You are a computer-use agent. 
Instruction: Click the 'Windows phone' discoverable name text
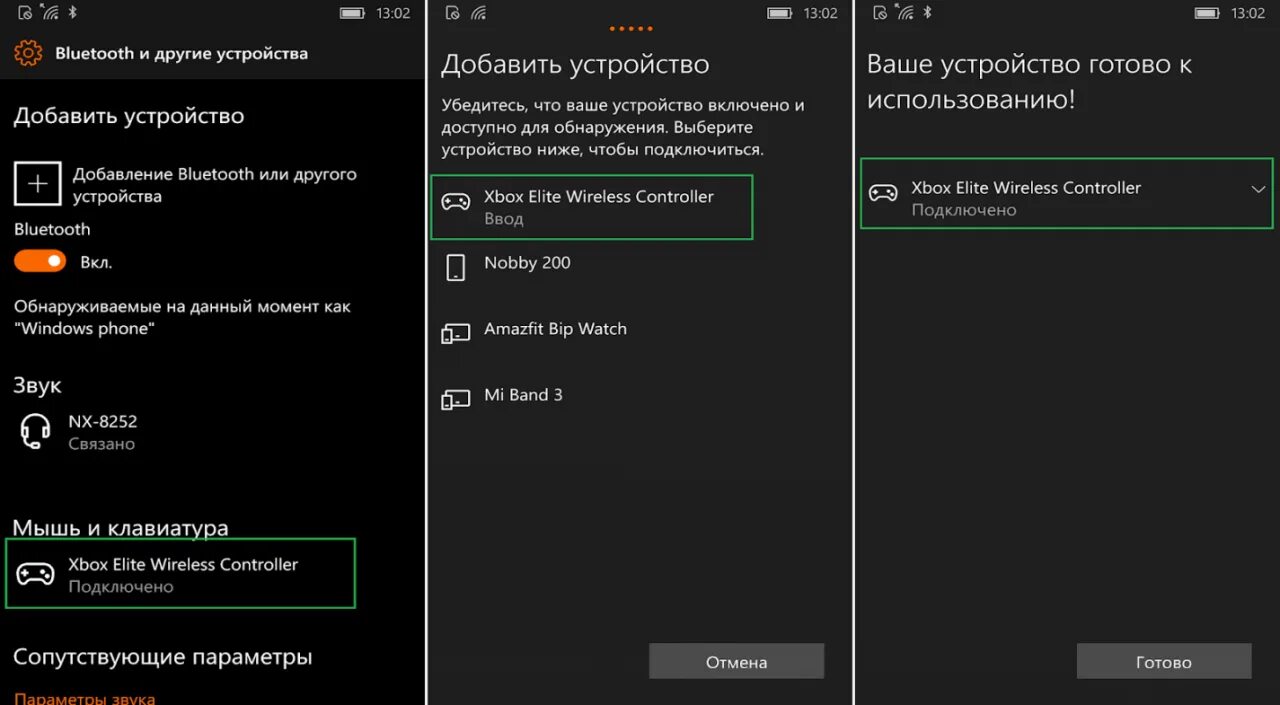85,328
